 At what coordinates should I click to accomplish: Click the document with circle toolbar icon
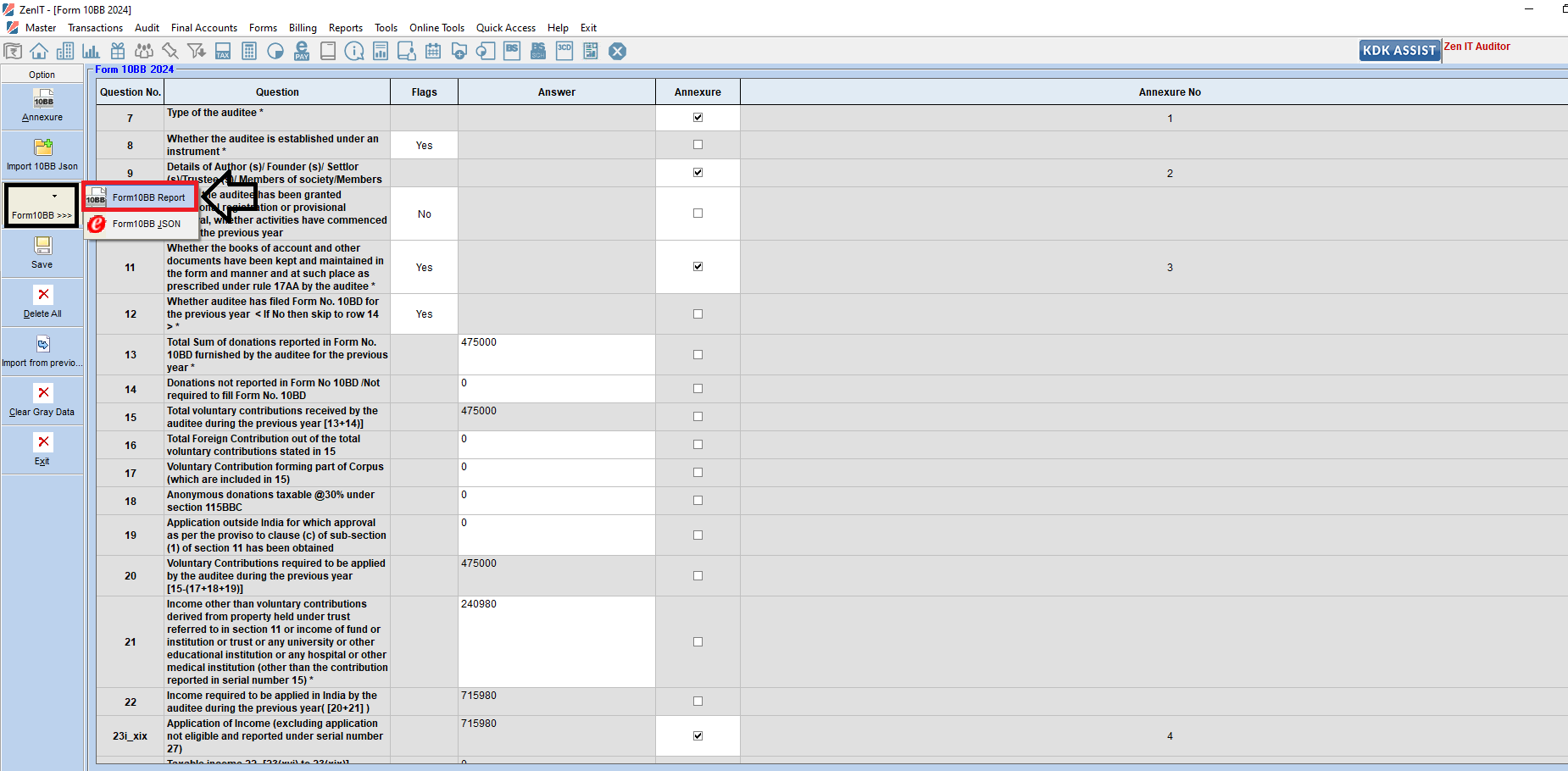coord(486,52)
